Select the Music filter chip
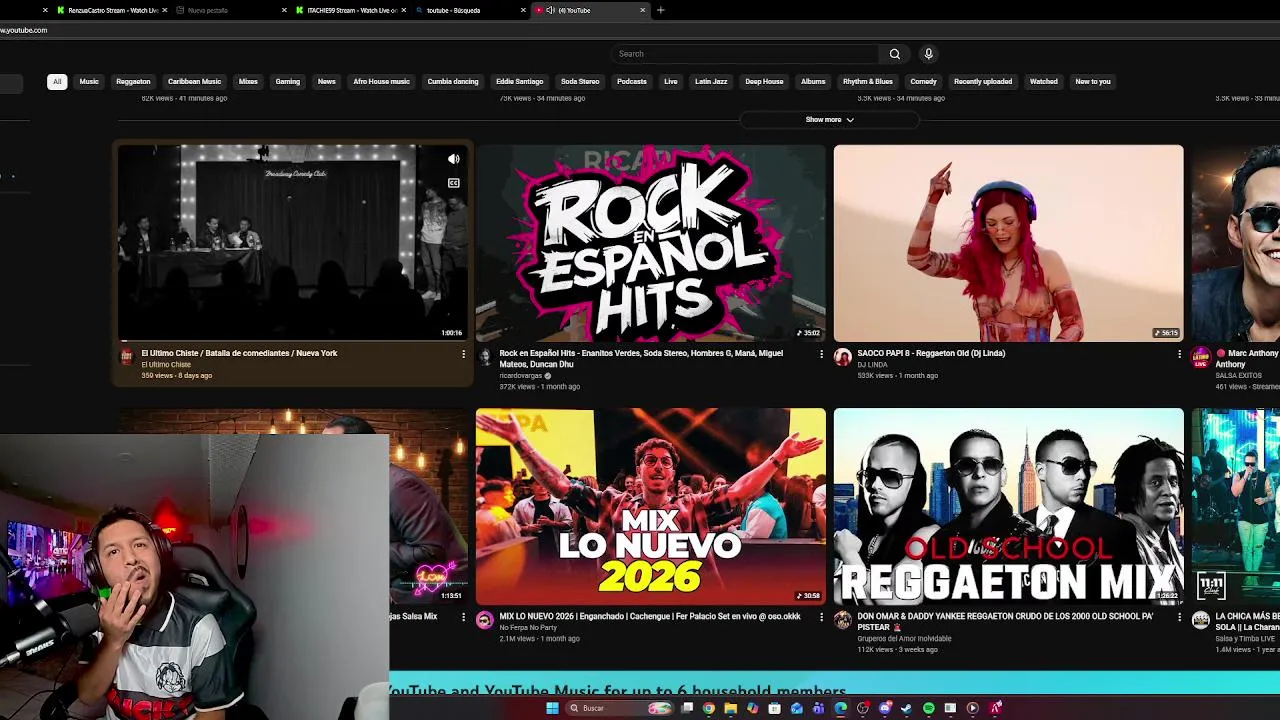The height and width of the screenshot is (720, 1280). [89, 82]
